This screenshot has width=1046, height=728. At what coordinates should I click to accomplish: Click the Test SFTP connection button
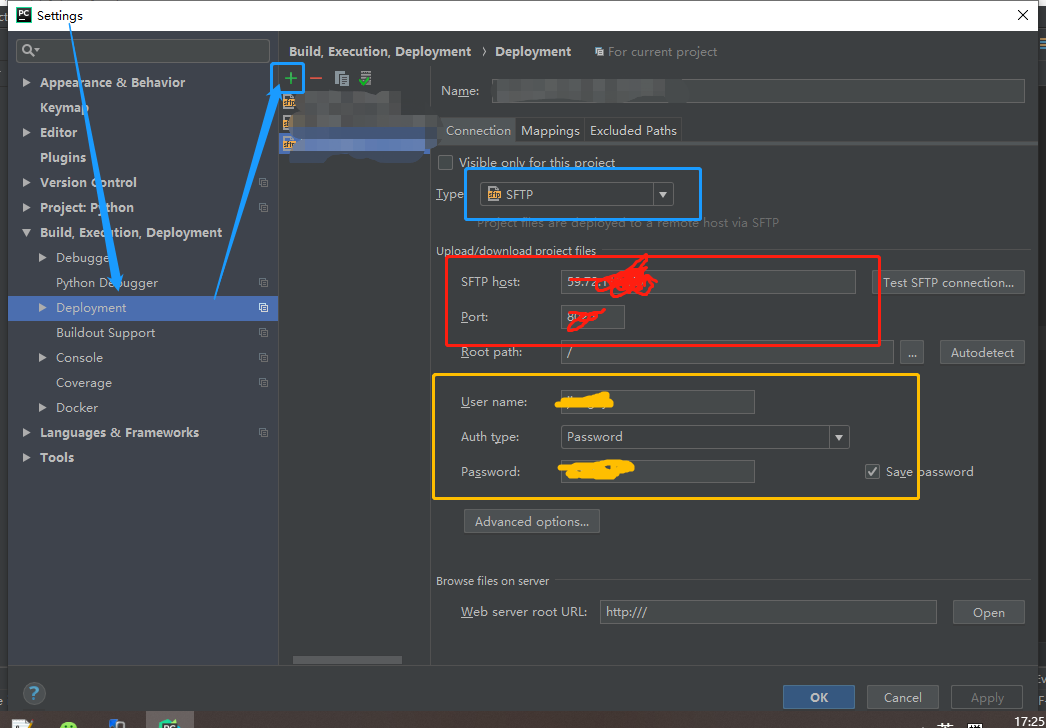tap(948, 281)
